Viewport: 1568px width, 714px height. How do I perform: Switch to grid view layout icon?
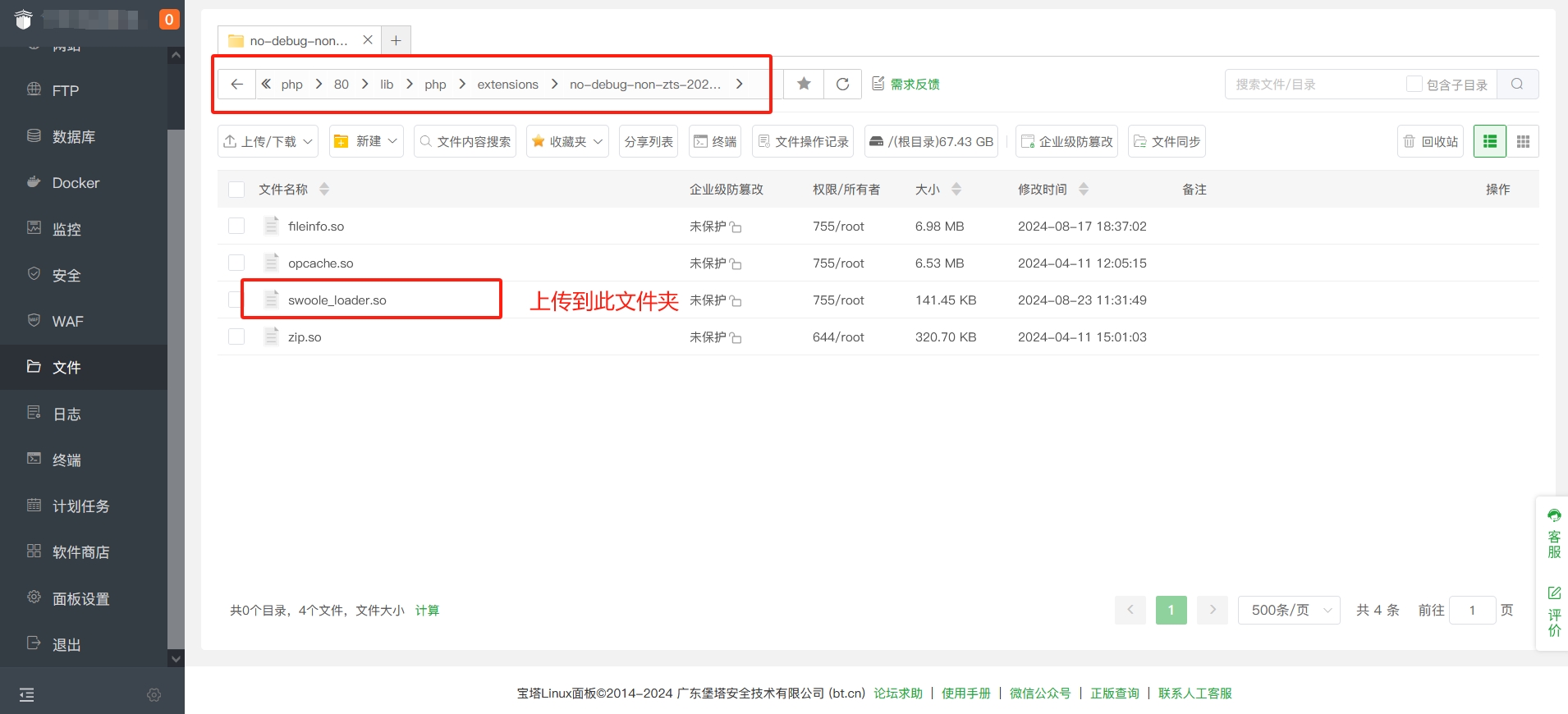point(1523,141)
